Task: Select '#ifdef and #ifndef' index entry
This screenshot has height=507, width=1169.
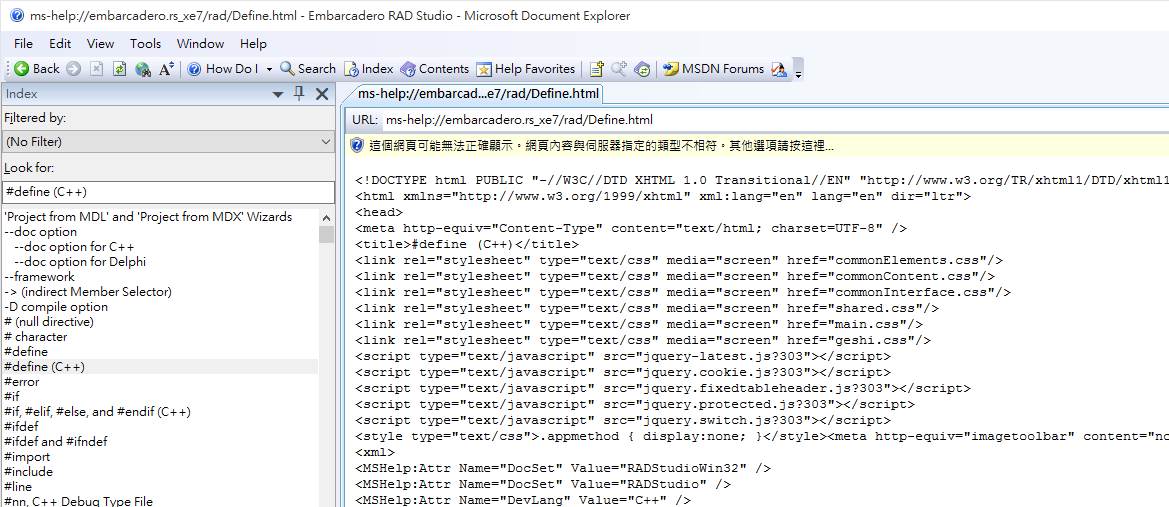Action: (56, 441)
